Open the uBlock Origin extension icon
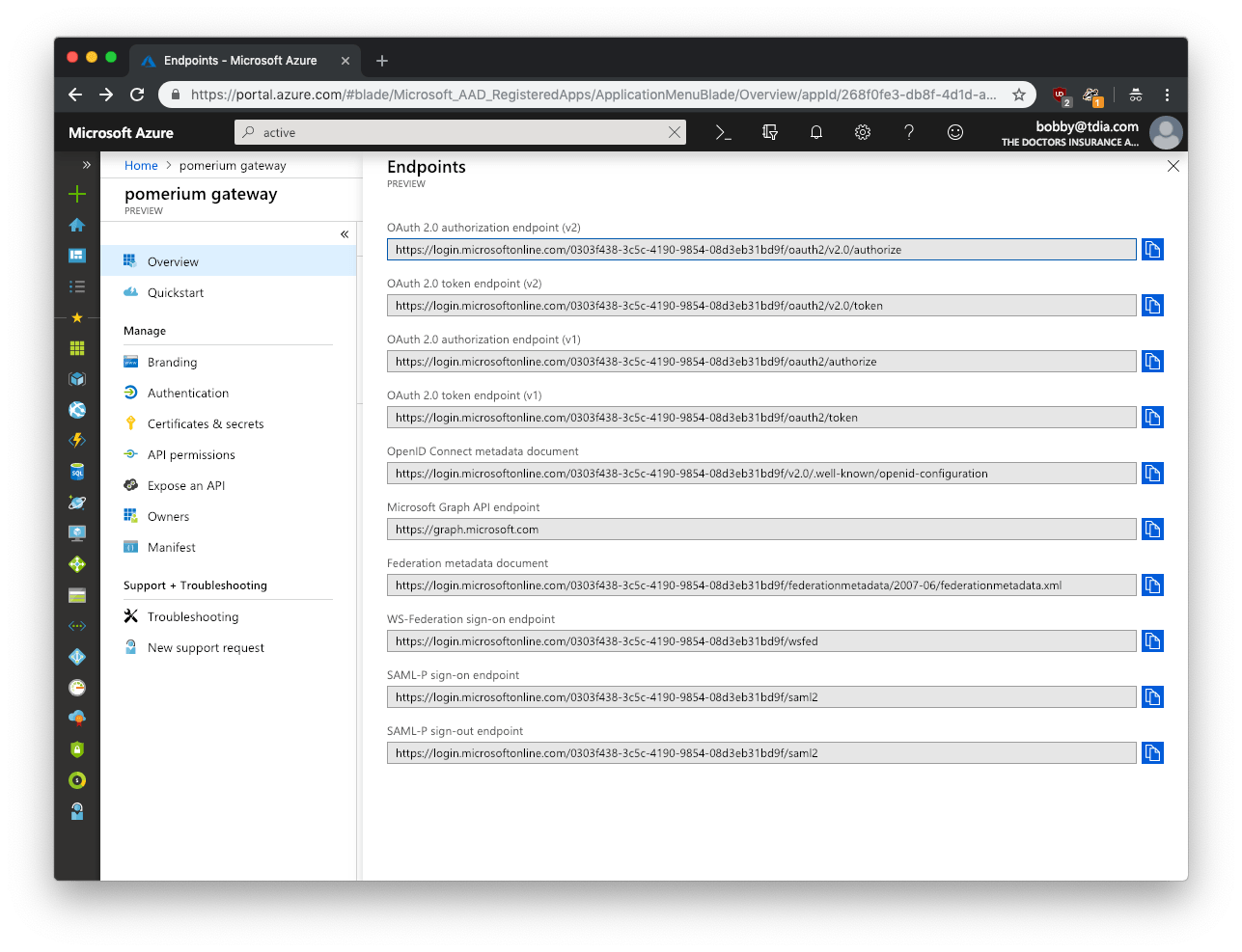This screenshot has height=952, width=1242. coord(1061,95)
